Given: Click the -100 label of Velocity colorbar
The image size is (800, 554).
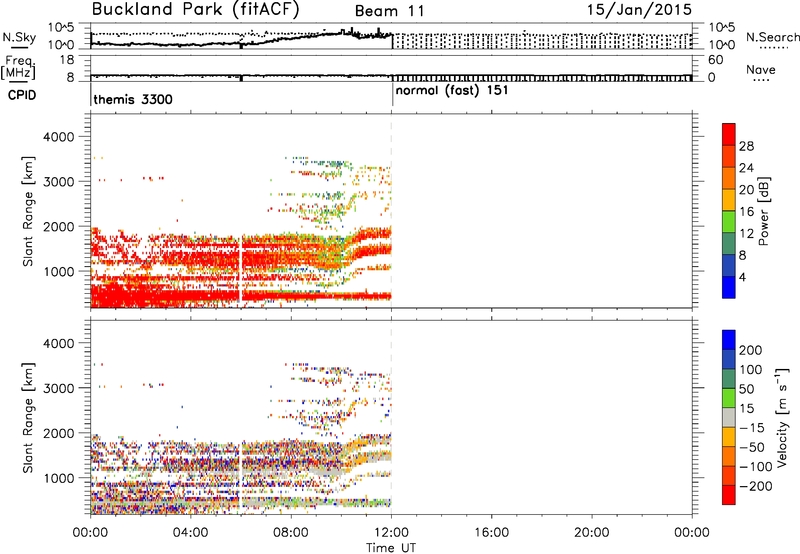Looking at the screenshot, I should click(756, 466).
